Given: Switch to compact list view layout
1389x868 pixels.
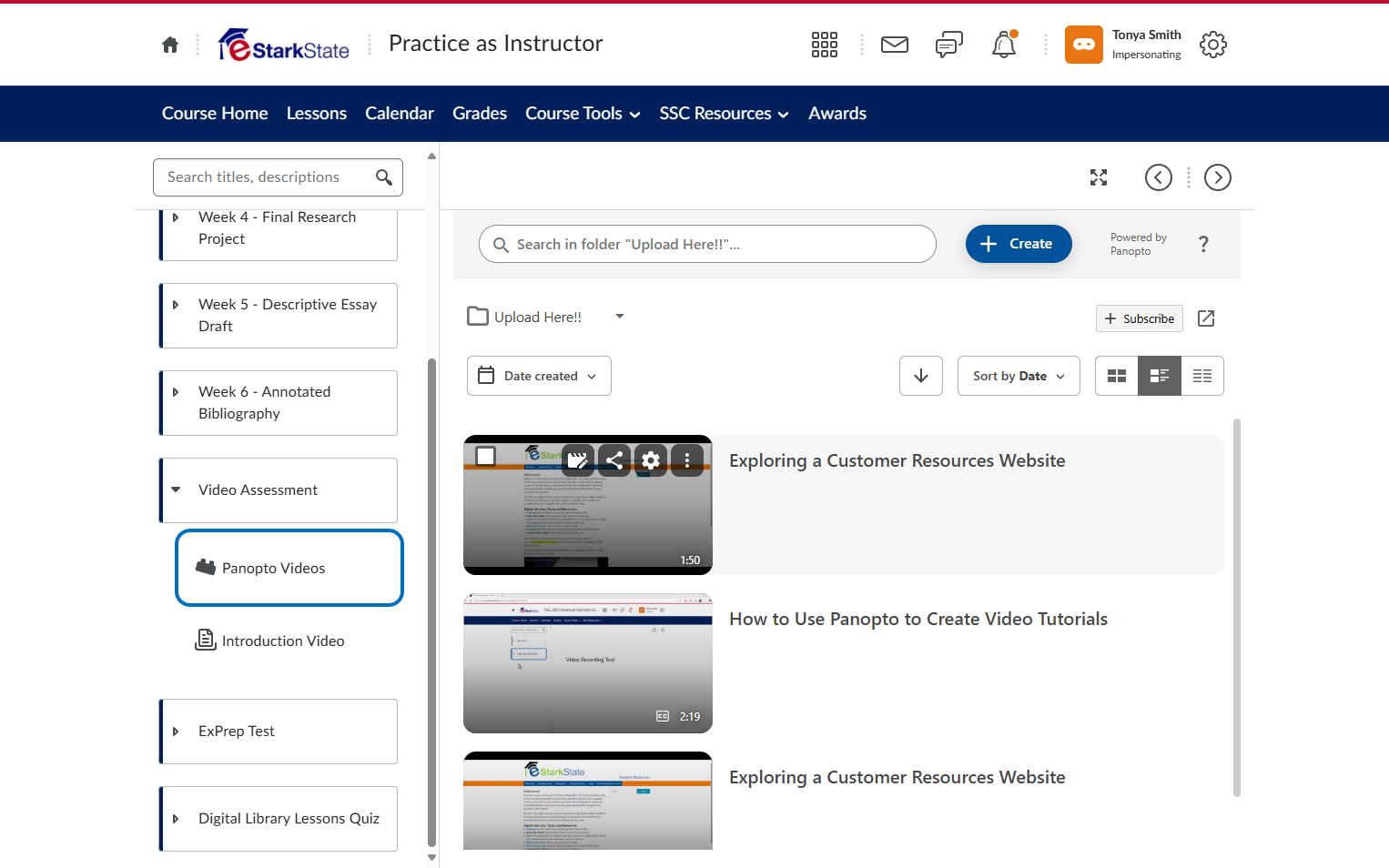Looking at the screenshot, I should click(1202, 376).
